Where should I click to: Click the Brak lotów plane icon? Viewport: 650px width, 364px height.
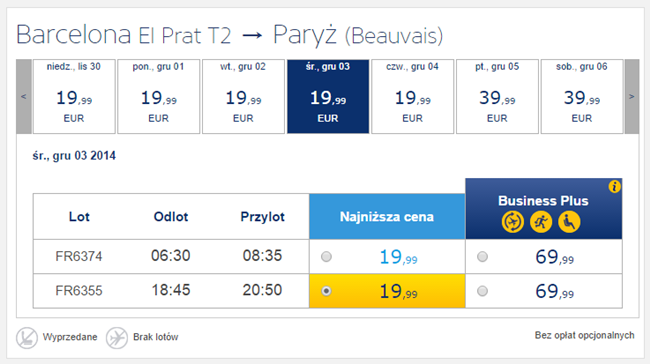(x=116, y=337)
